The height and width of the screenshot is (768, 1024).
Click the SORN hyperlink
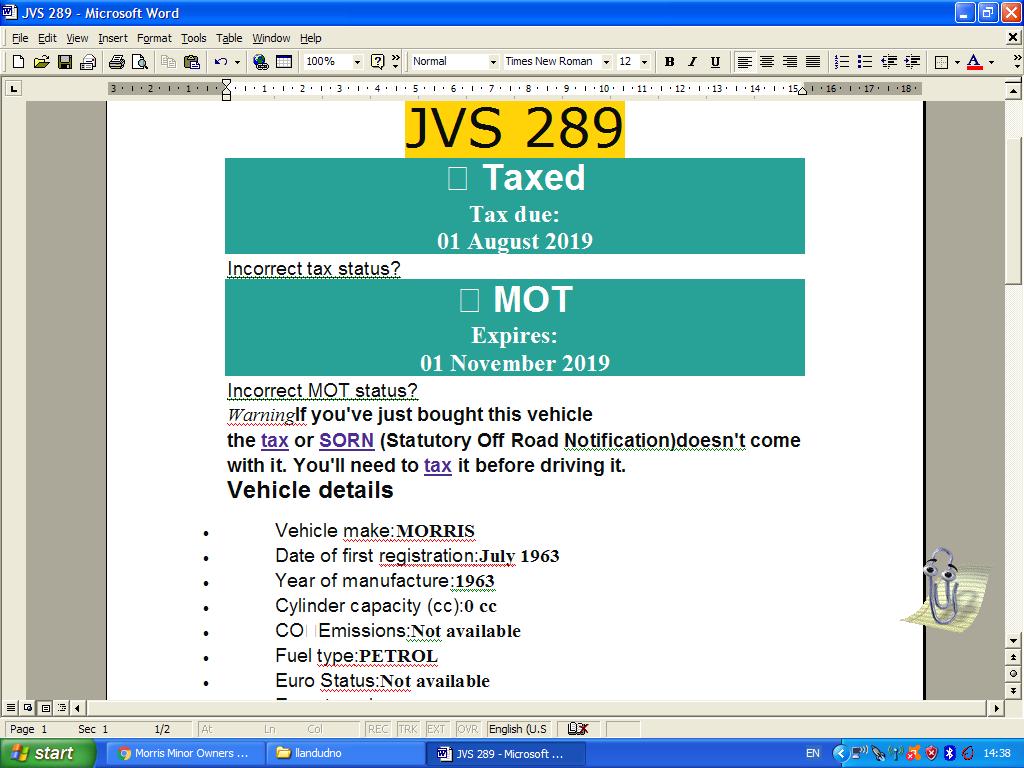pyautogui.click(x=347, y=440)
